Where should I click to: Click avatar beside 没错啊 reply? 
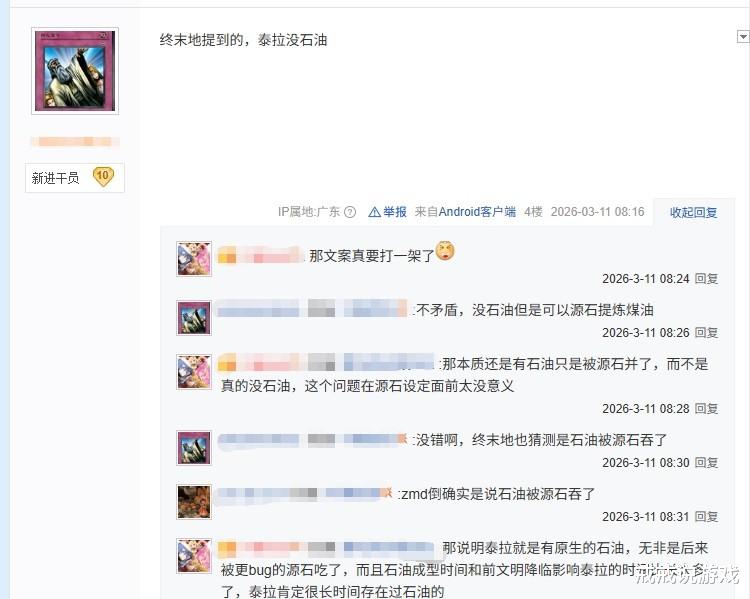point(194,448)
